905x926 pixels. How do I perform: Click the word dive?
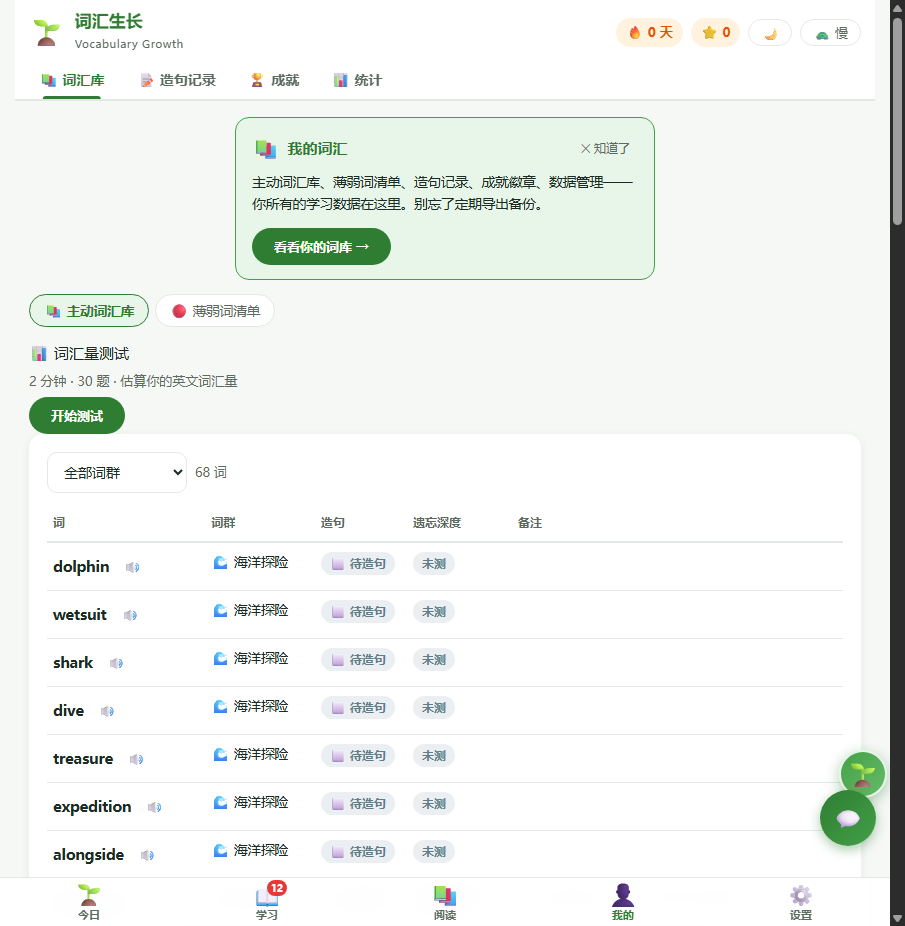pos(69,710)
